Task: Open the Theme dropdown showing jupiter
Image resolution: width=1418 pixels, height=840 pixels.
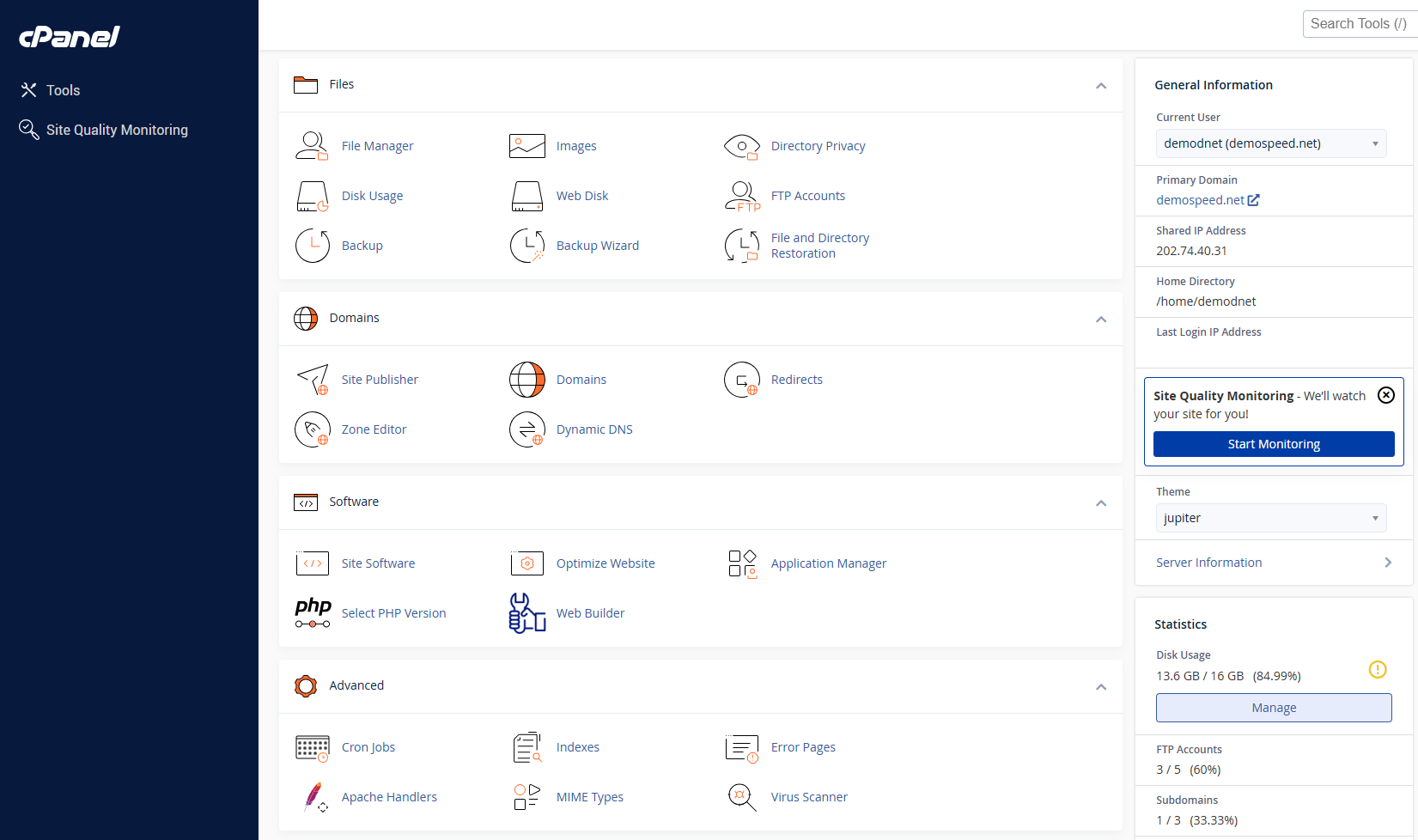Action: (x=1270, y=518)
